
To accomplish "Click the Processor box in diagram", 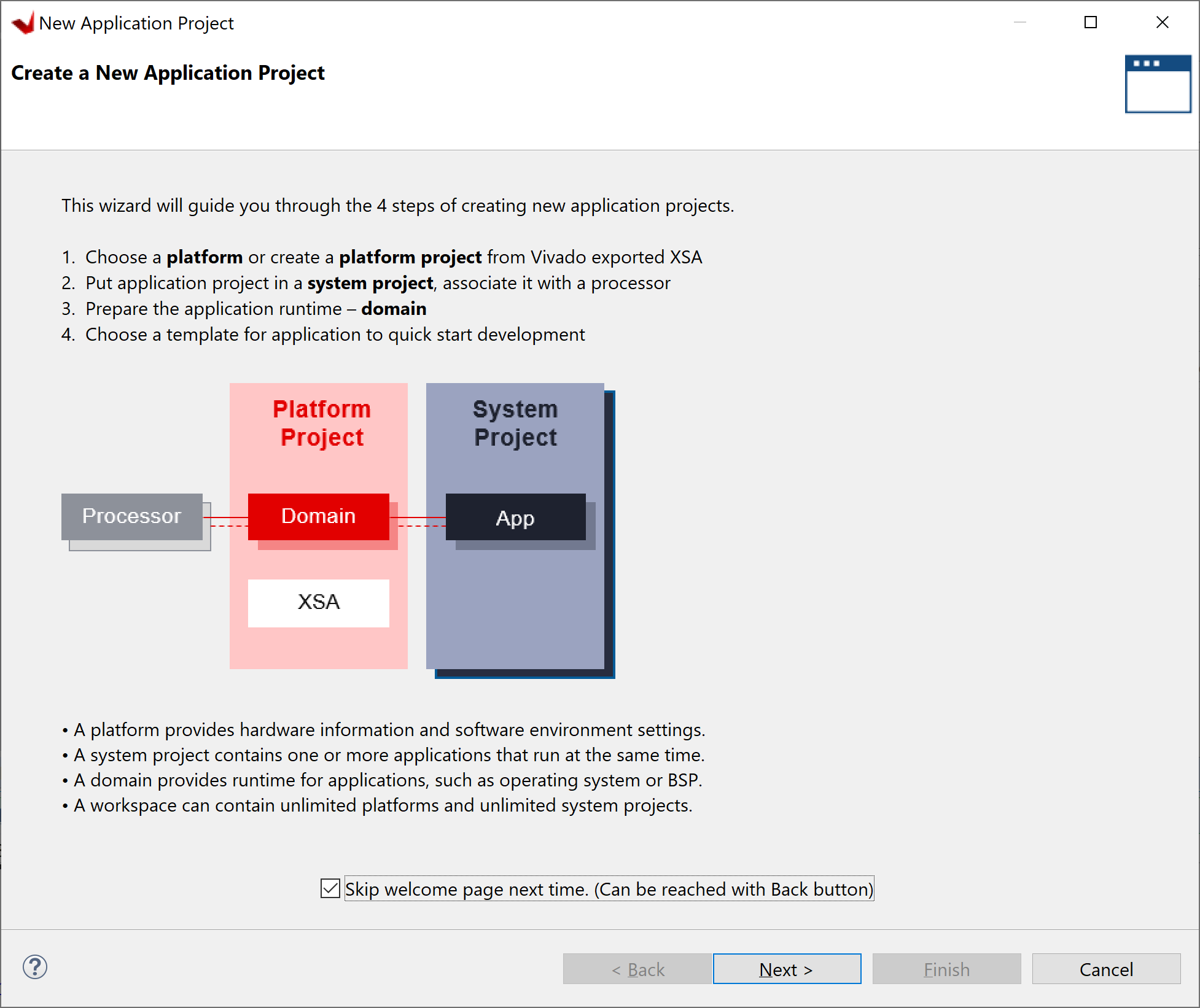I will click(132, 516).
